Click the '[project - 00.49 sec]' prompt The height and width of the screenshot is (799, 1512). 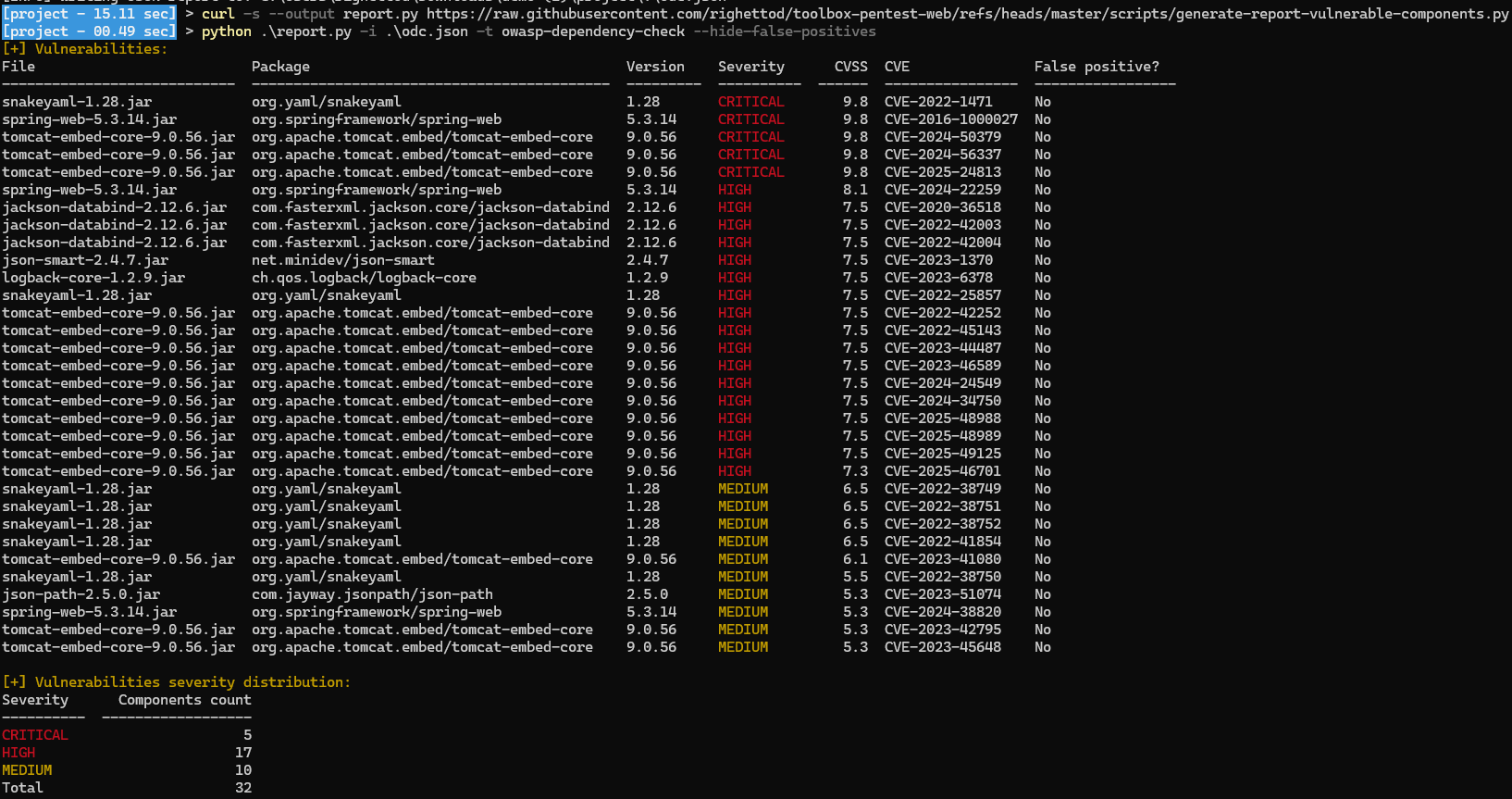pos(89,31)
